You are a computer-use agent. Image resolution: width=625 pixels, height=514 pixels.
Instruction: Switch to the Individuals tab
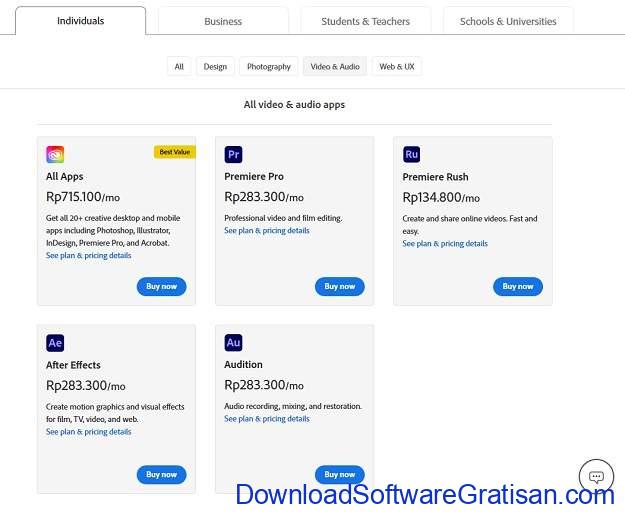80,21
